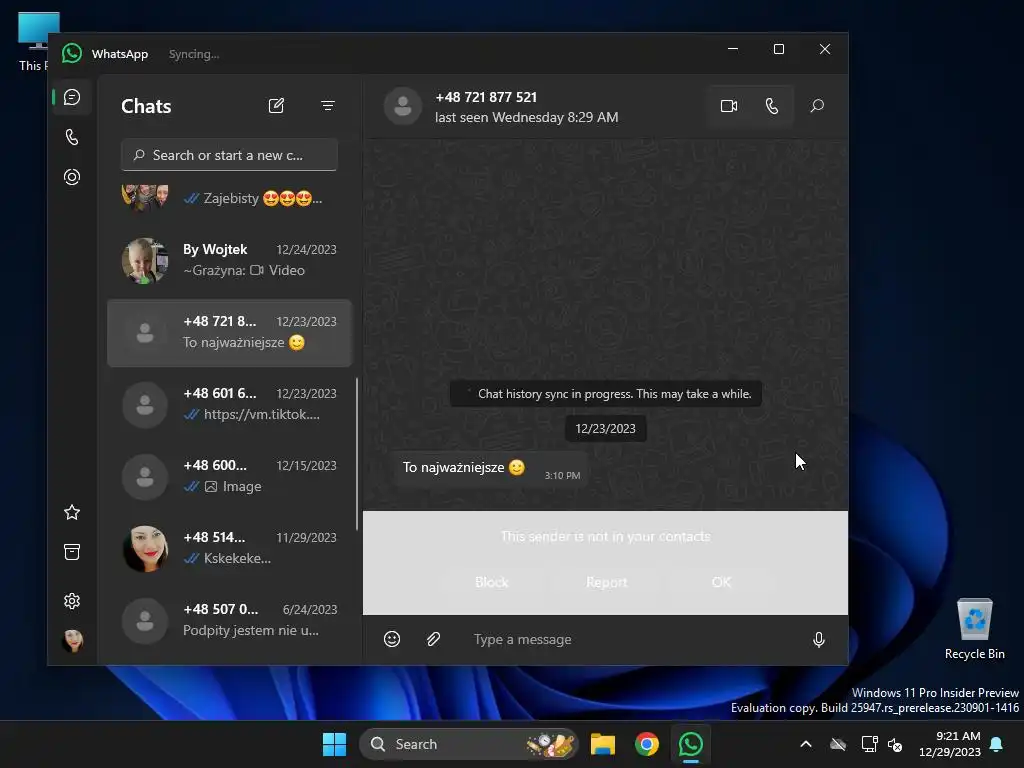Block this unknown sender
Viewport: 1024px width, 768px height.
pyautogui.click(x=492, y=582)
